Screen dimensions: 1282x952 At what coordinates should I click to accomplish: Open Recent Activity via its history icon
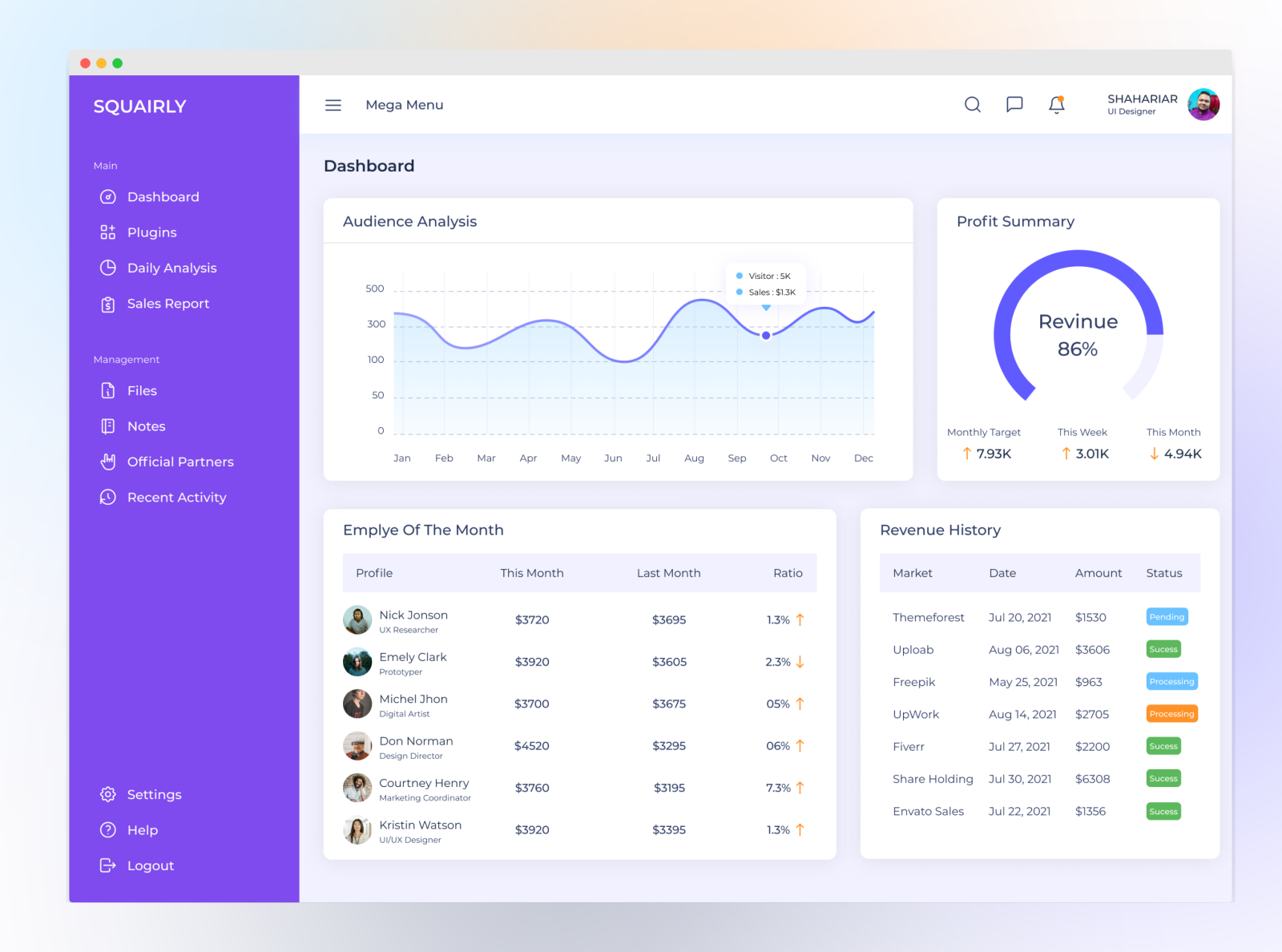[108, 497]
